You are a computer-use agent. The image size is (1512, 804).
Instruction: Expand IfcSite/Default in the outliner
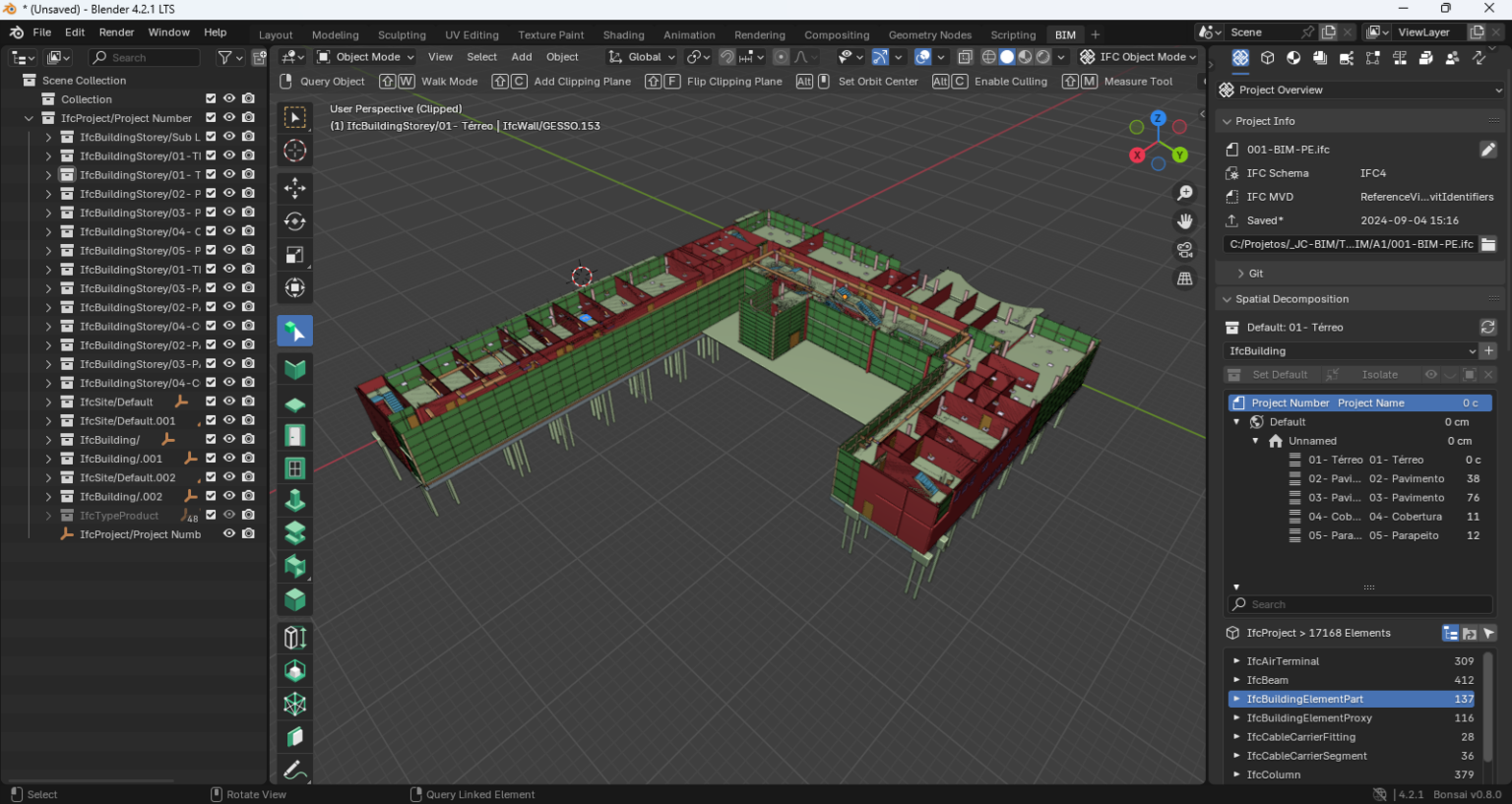(x=46, y=402)
